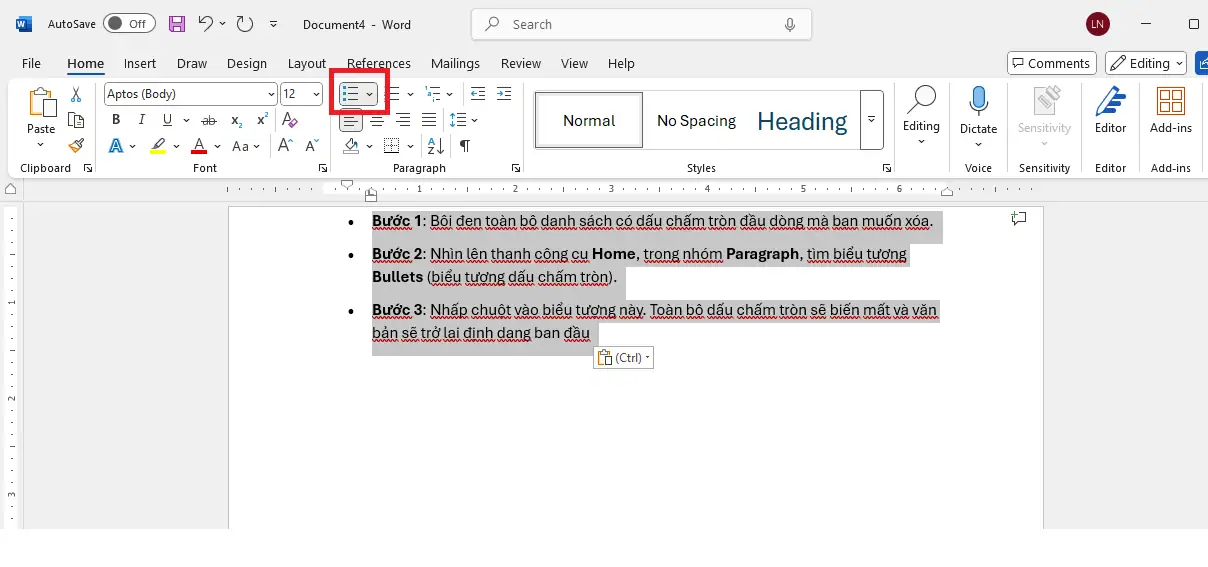
Task: Click the Bullets list icon
Action: tap(350, 94)
